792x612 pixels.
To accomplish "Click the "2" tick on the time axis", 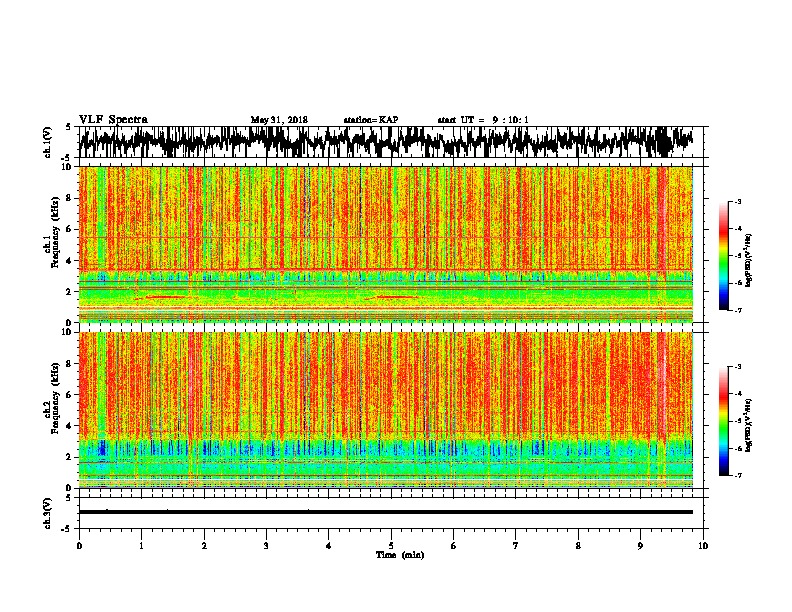I will [x=204, y=546].
